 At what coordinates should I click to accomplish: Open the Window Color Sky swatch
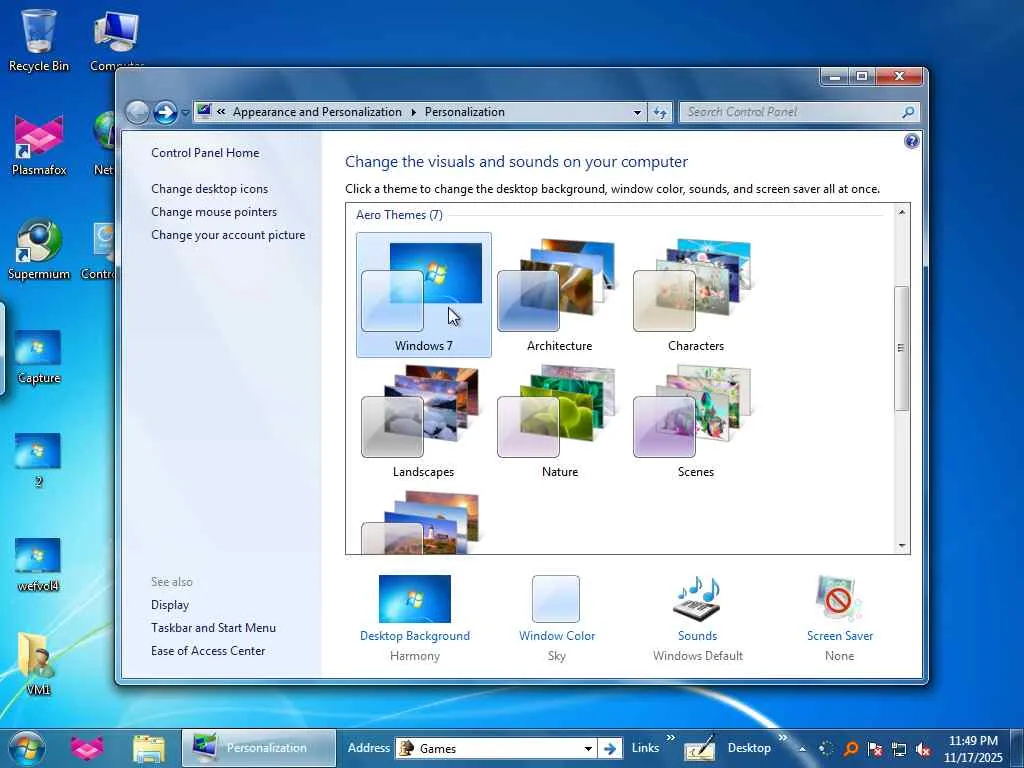pos(556,598)
